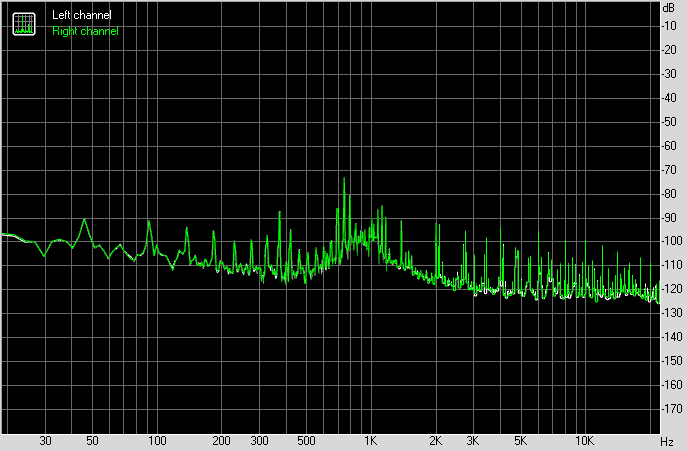Click the -120 dB scale label
This screenshot has width=687, height=451.
[x=672, y=289]
